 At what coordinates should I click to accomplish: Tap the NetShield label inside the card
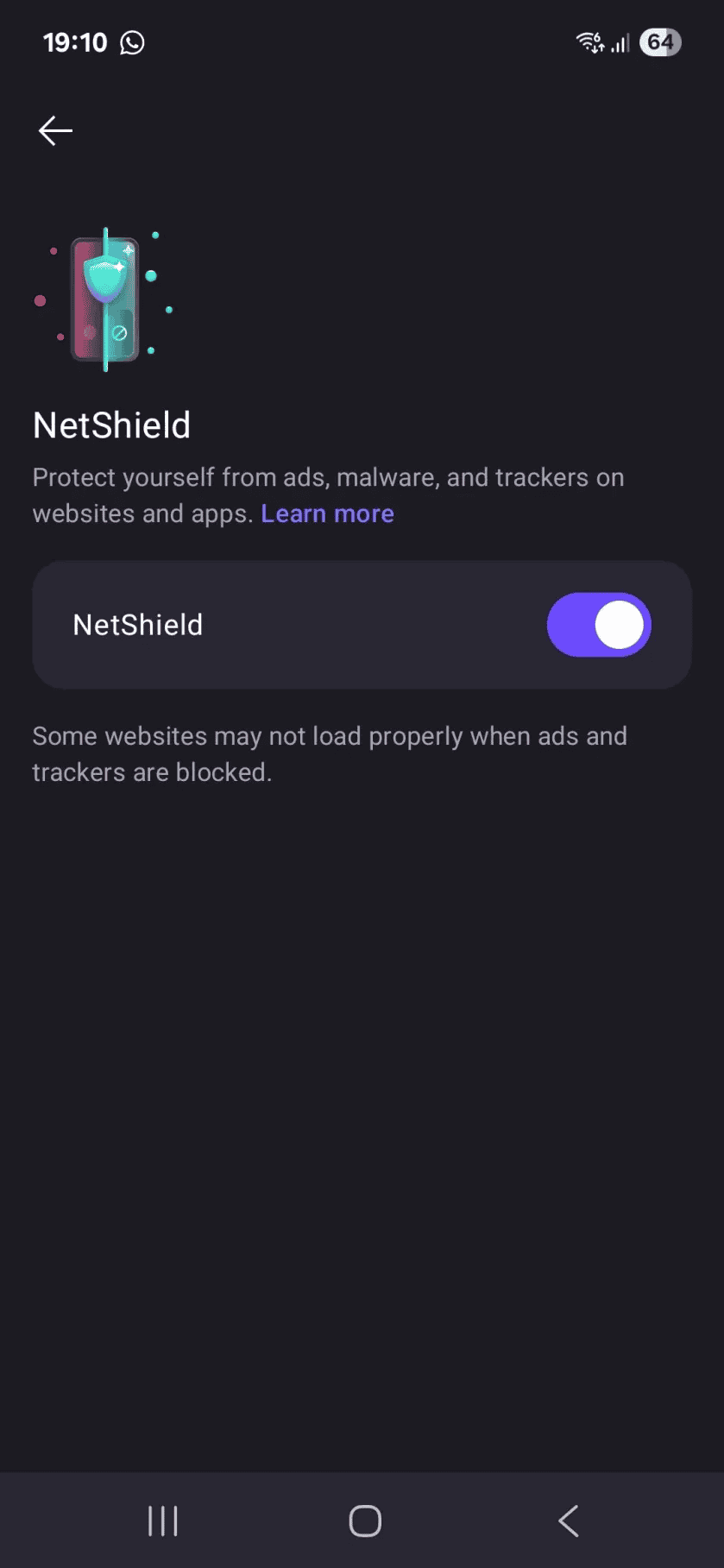[x=137, y=624]
